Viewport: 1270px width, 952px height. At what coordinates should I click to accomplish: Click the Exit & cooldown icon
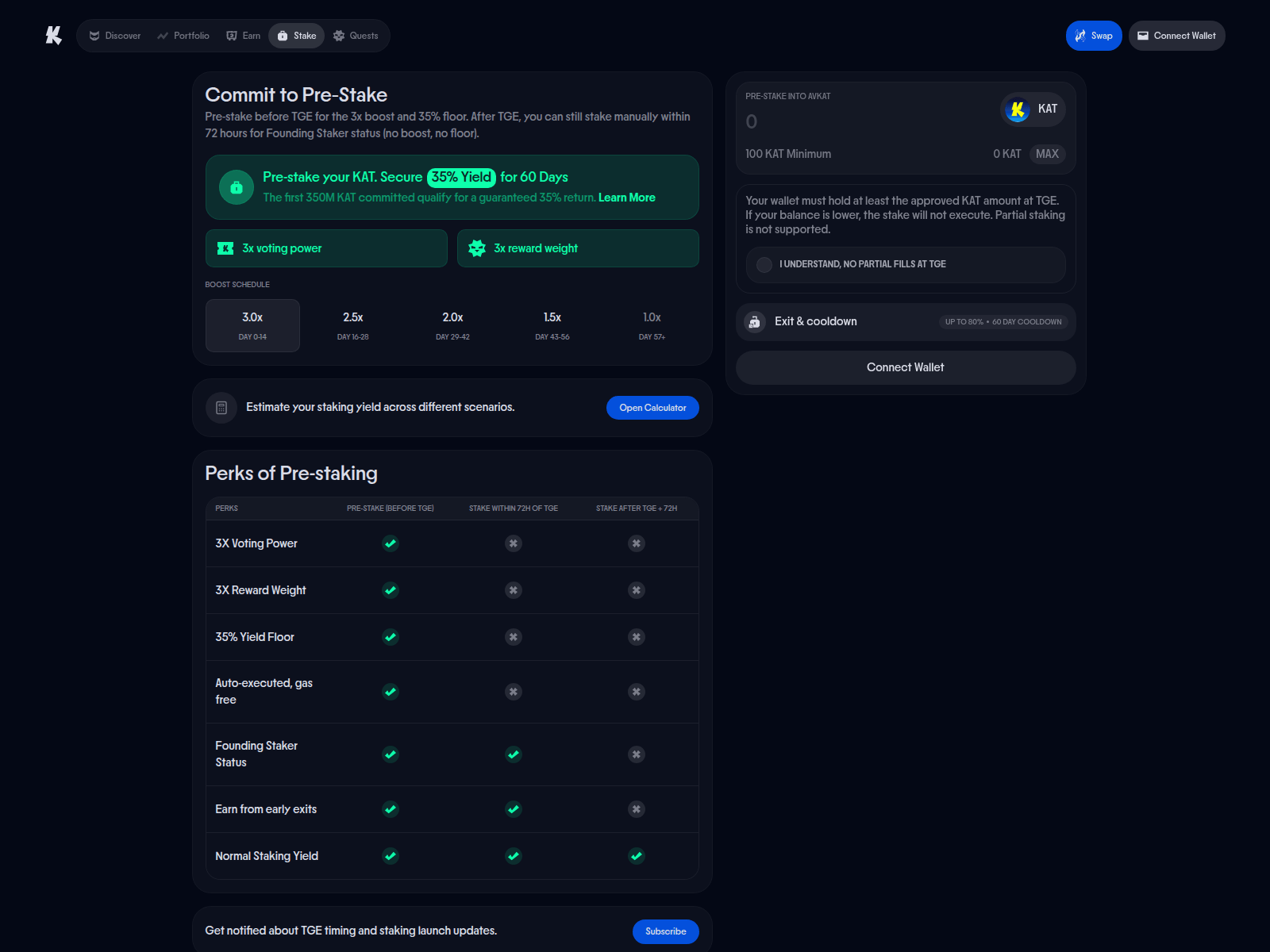click(x=754, y=322)
